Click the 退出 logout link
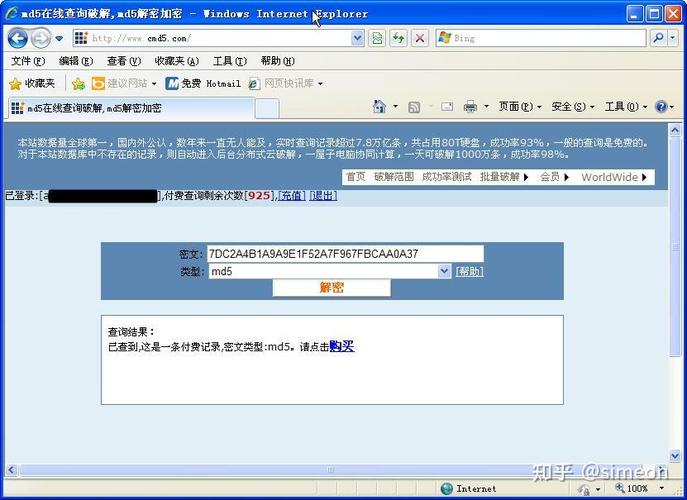The height and width of the screenshot is (500, 687). coord(323,196)
